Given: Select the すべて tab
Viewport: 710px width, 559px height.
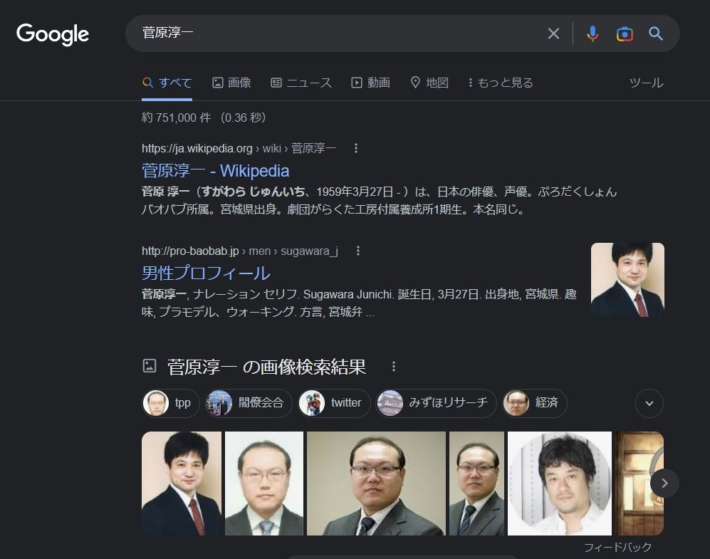Looking at the screenshot, I should pos(167,83).
